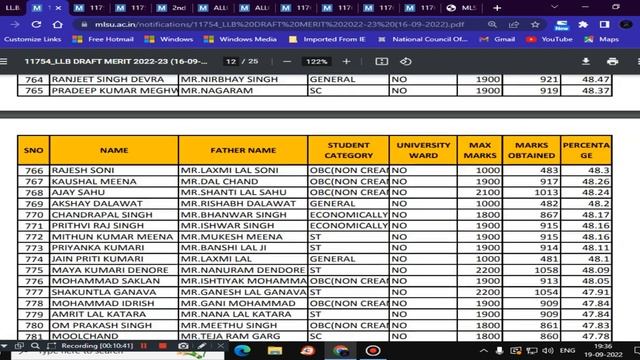This screenshot has height=360, width=640.
Task: Stop the screen recording
Action: pyautogui.click(x=163, y=346)
